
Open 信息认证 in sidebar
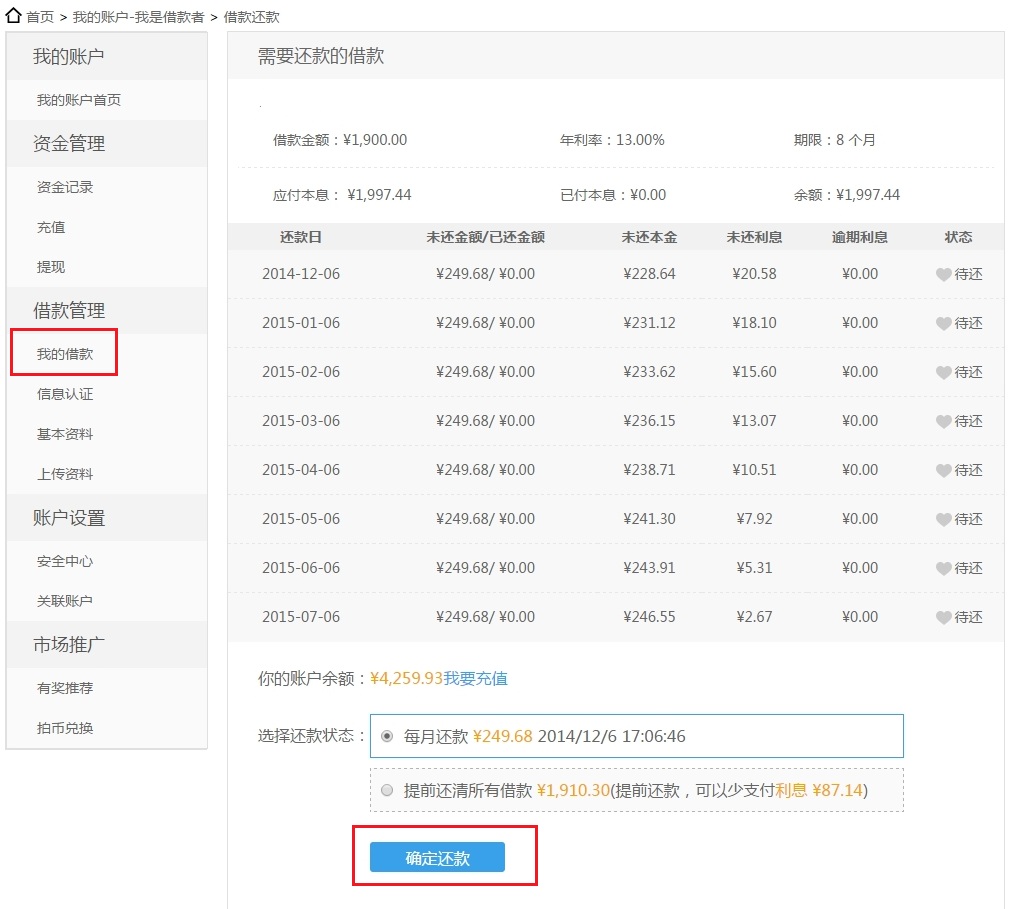click(65, 394)
